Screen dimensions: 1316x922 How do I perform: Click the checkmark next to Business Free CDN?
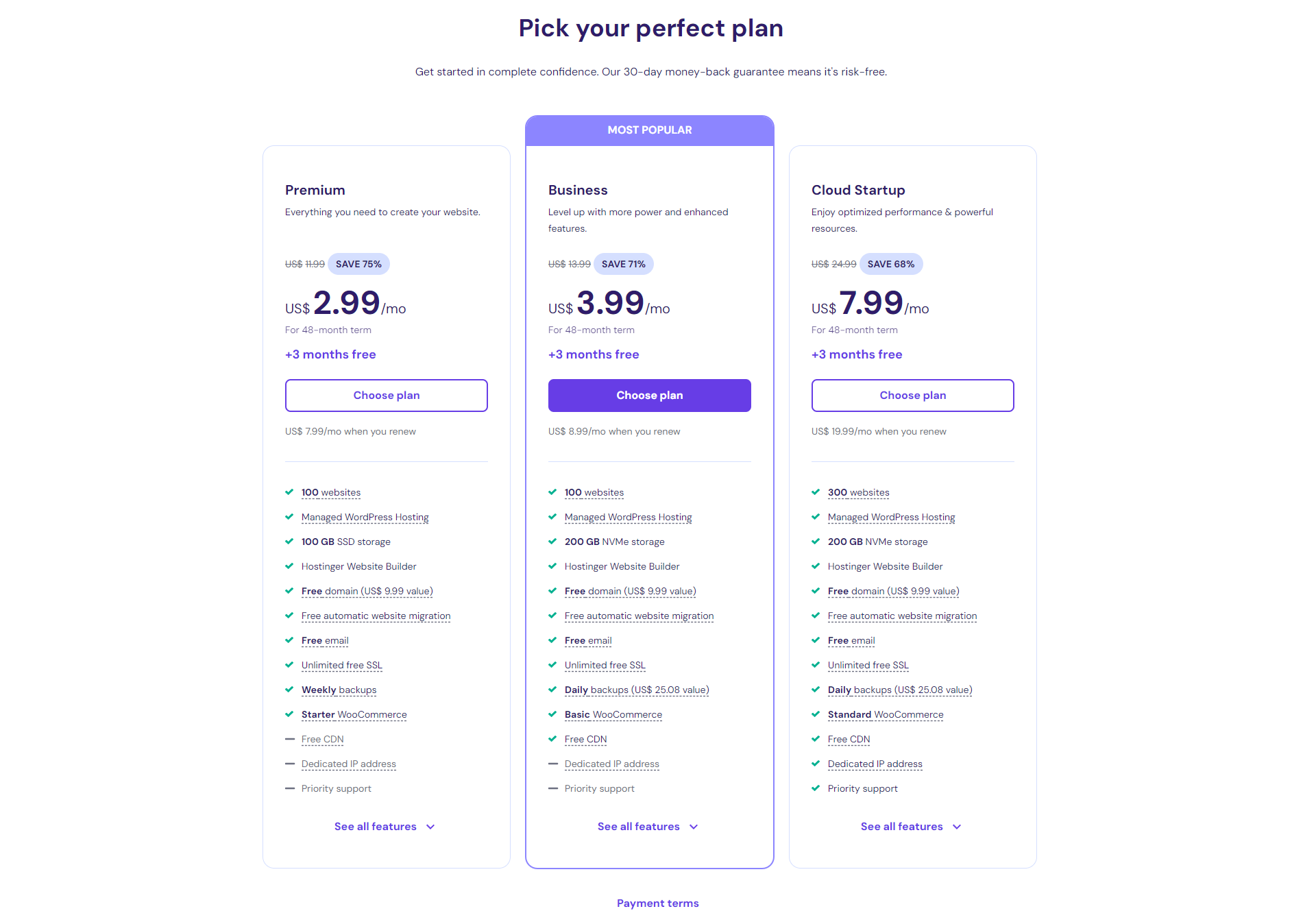pos(552,739)
